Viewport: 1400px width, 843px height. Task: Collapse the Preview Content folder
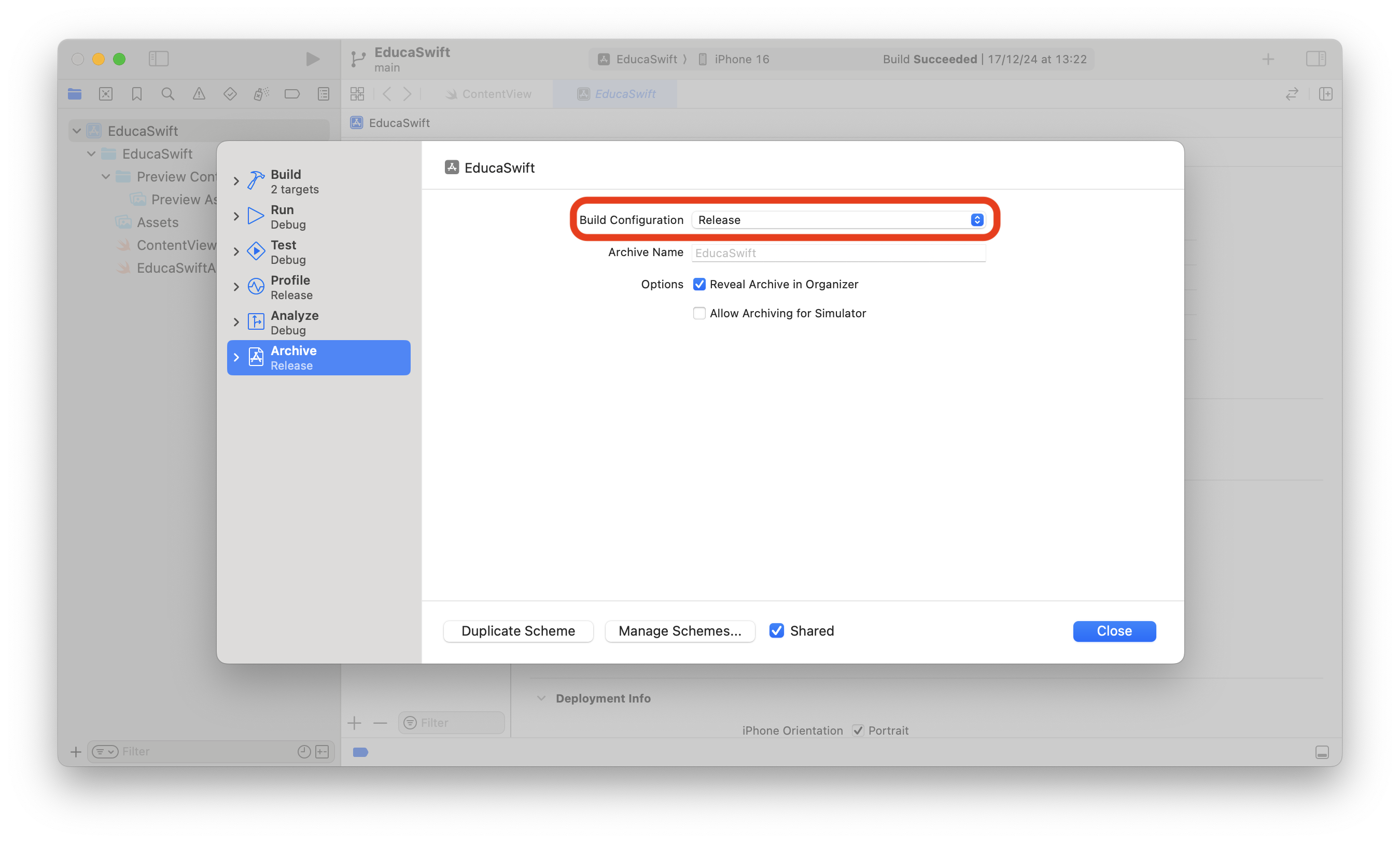tap(106, 177)
